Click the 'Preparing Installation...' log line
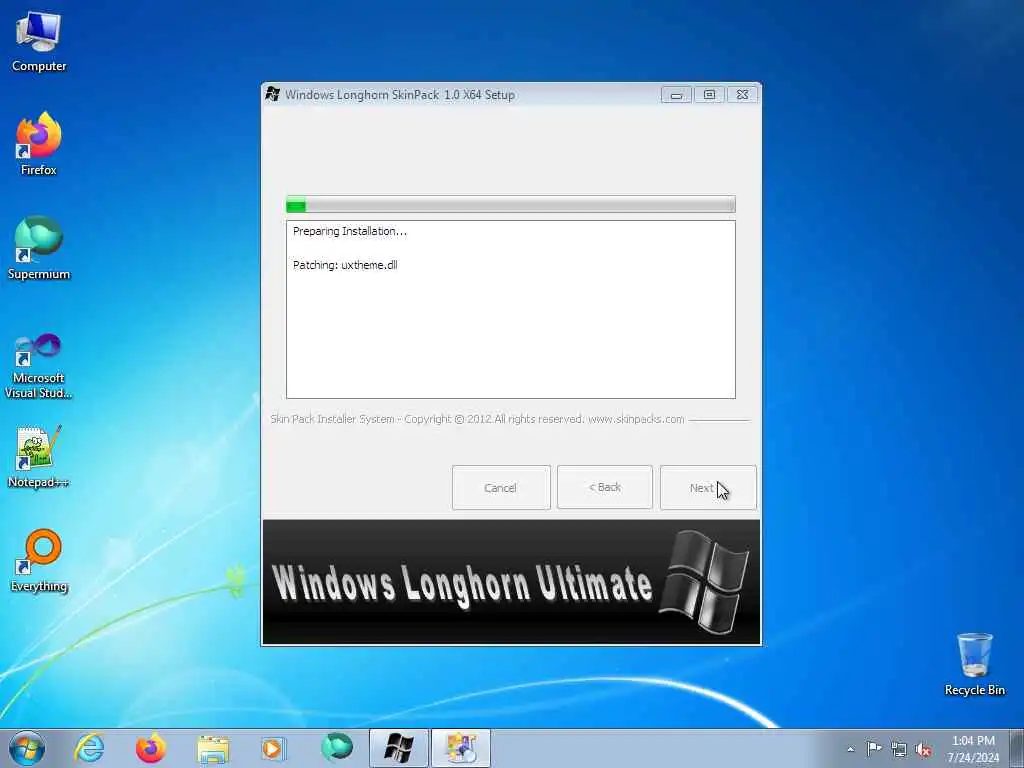The height and width of the screenshot is (768, 1024). point(349,231)
